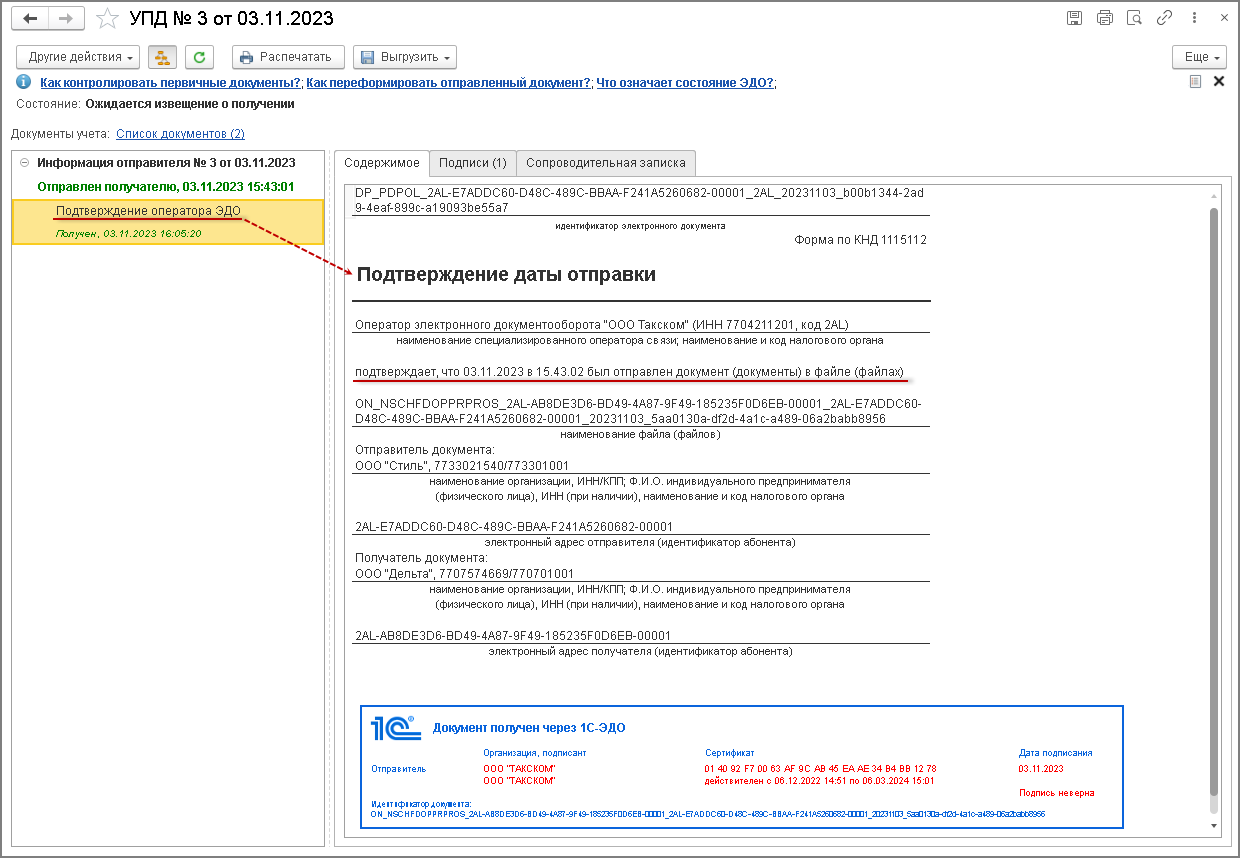This screenshot has width=1240, height=858.
Task: Go back with the left arrow button
Action: pyautogui.click(x=30, y=18)
